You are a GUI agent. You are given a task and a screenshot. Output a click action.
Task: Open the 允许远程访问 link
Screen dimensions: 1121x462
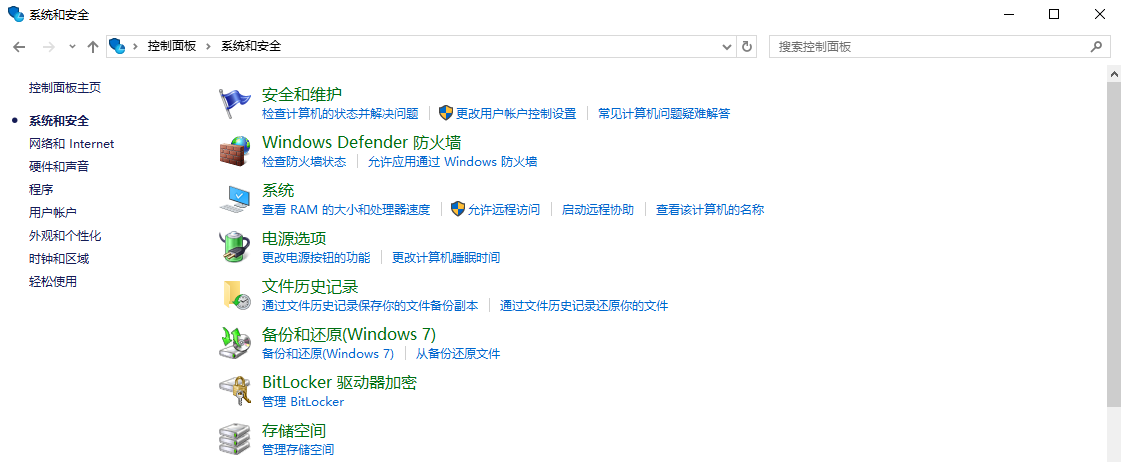[x=503, y=210]
